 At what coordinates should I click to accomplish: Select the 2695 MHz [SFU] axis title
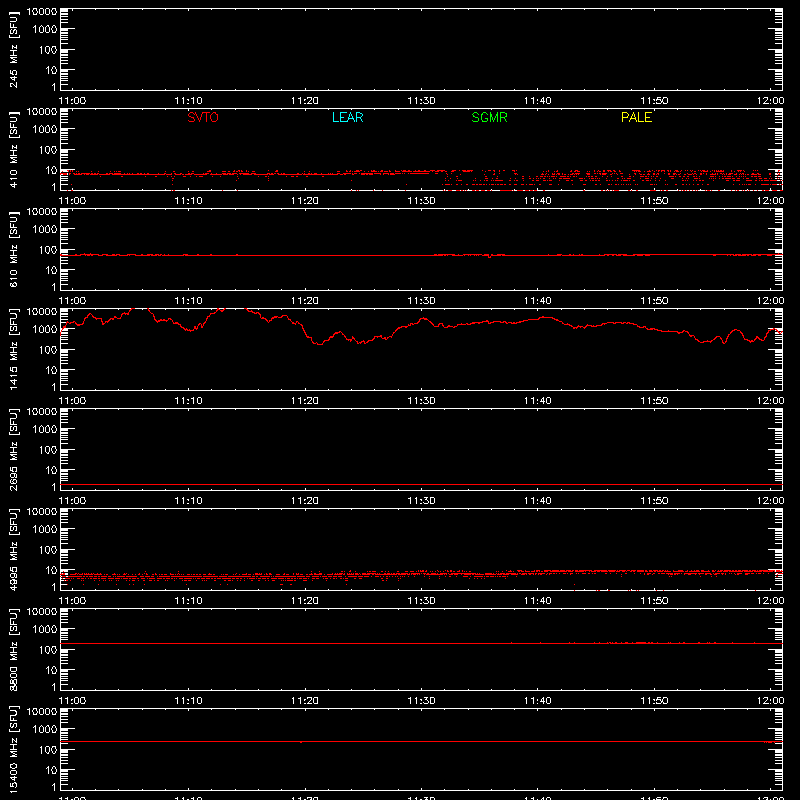point(14,449)
